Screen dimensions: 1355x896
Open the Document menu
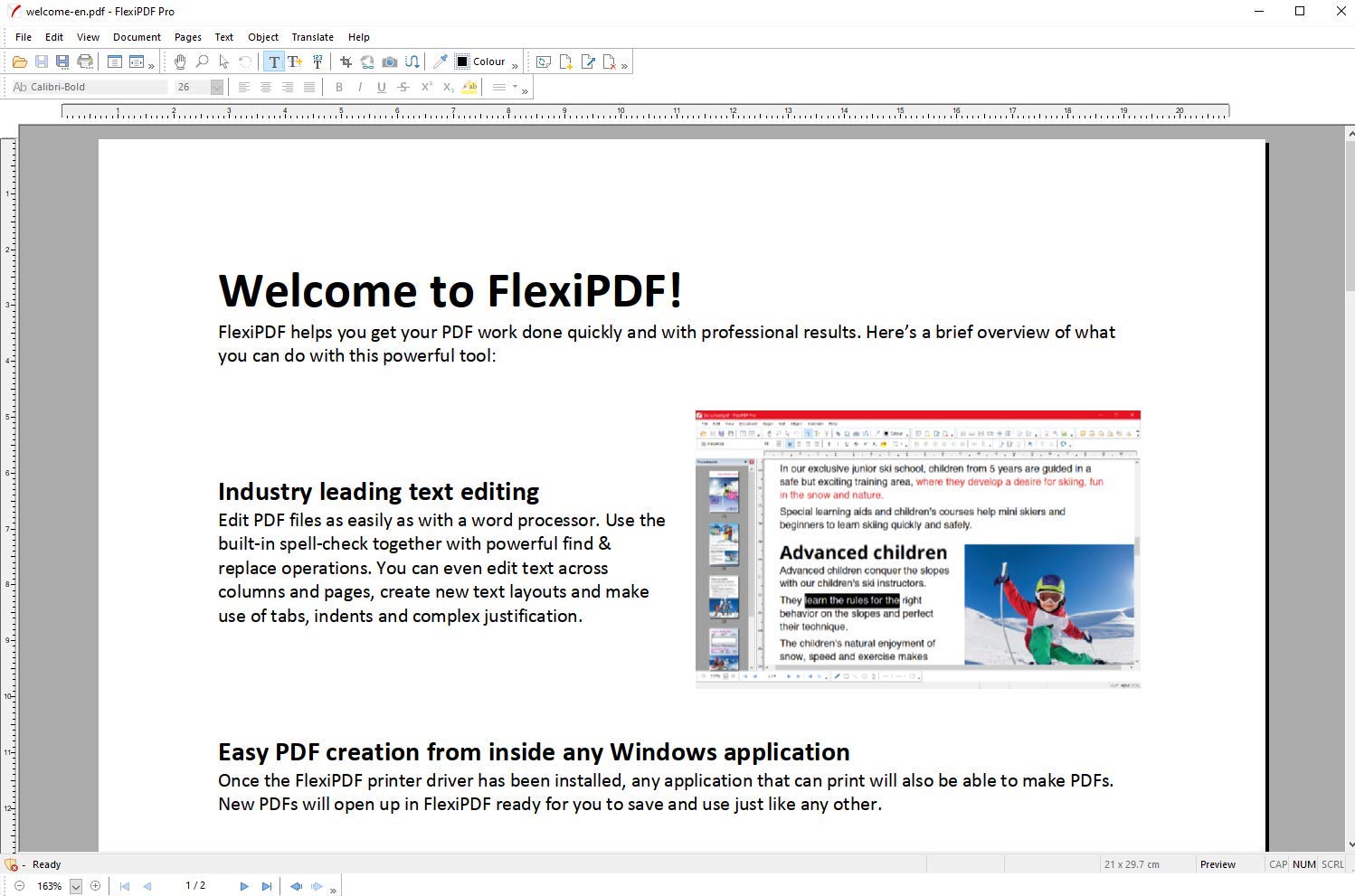137,37
